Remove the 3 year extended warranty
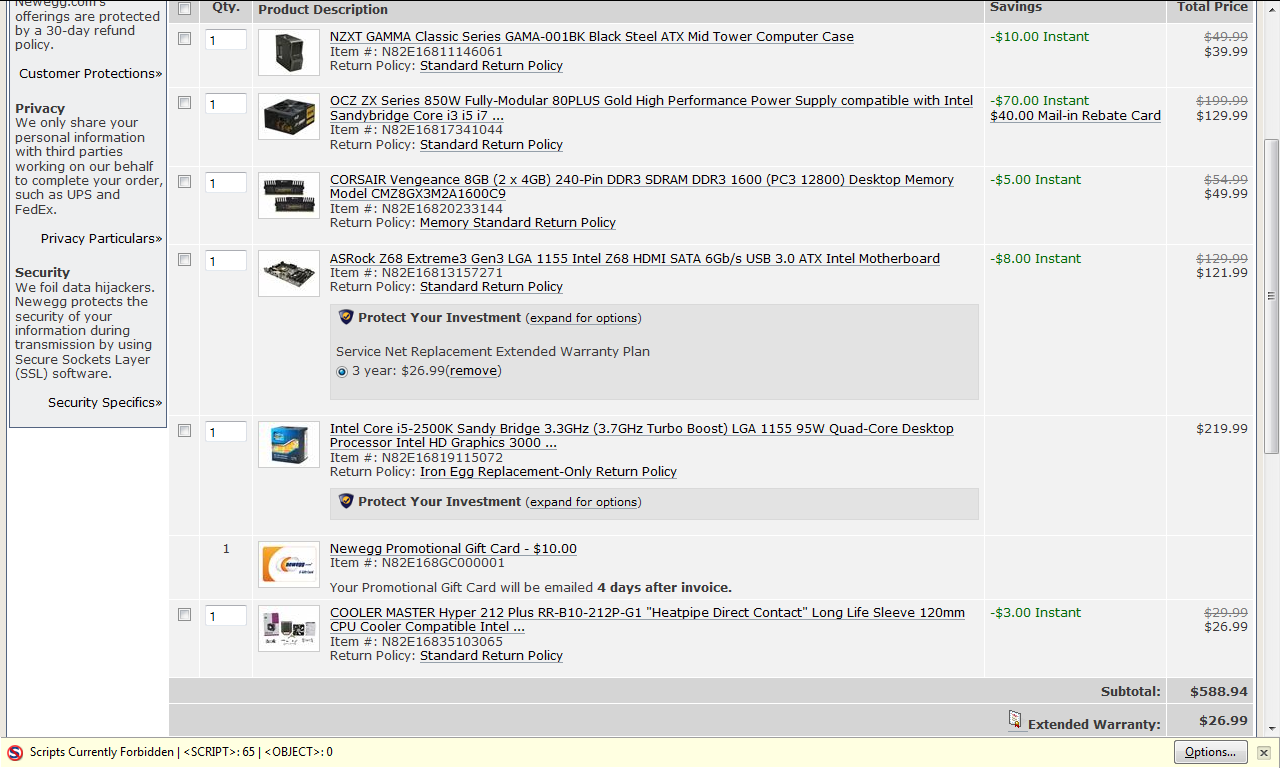The image size is (1280, 768). tap(473, 371)
